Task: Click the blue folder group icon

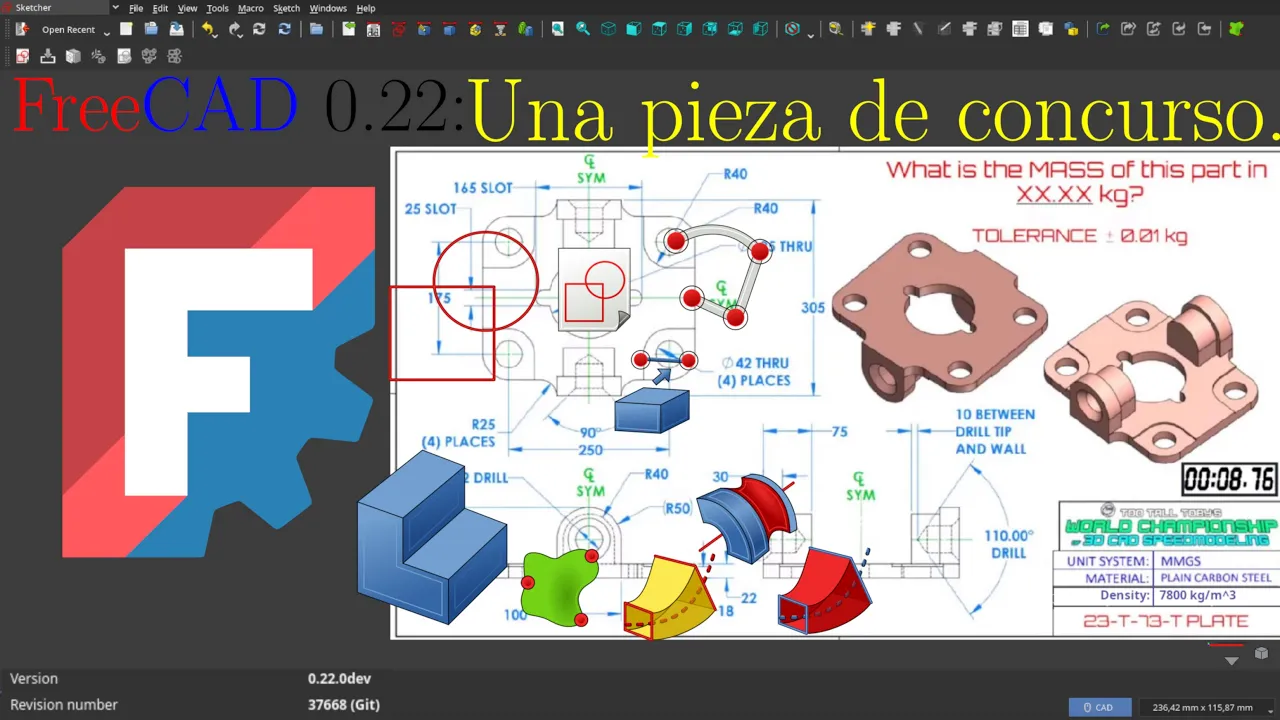Action: pos(316,30)
